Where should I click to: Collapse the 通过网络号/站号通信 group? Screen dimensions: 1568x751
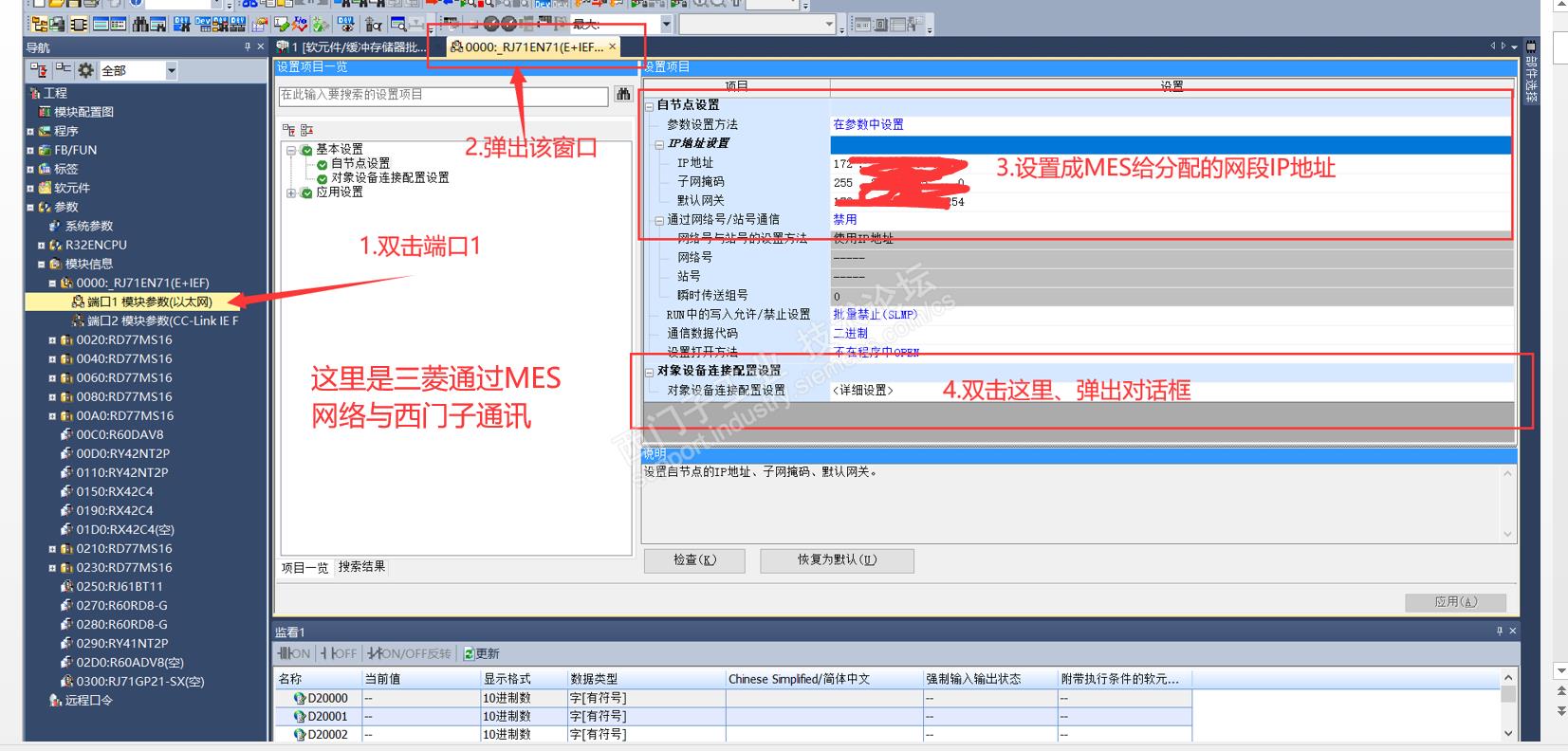pyautogui.click(x=659, y=220)
